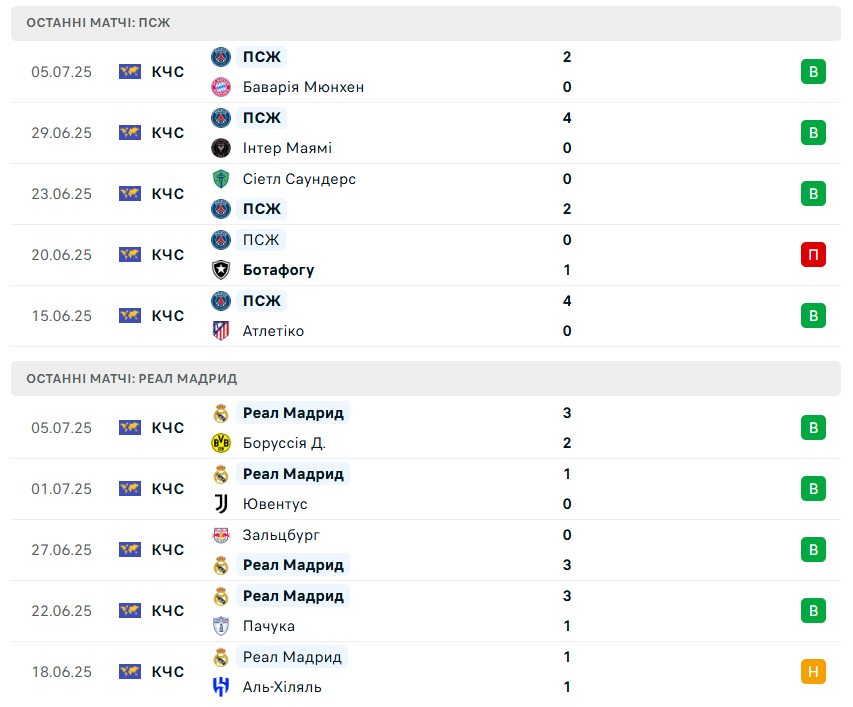Viewport: 853px width, 707px height.
Task: Click the Juventus J logo
Action: (221, 504)
